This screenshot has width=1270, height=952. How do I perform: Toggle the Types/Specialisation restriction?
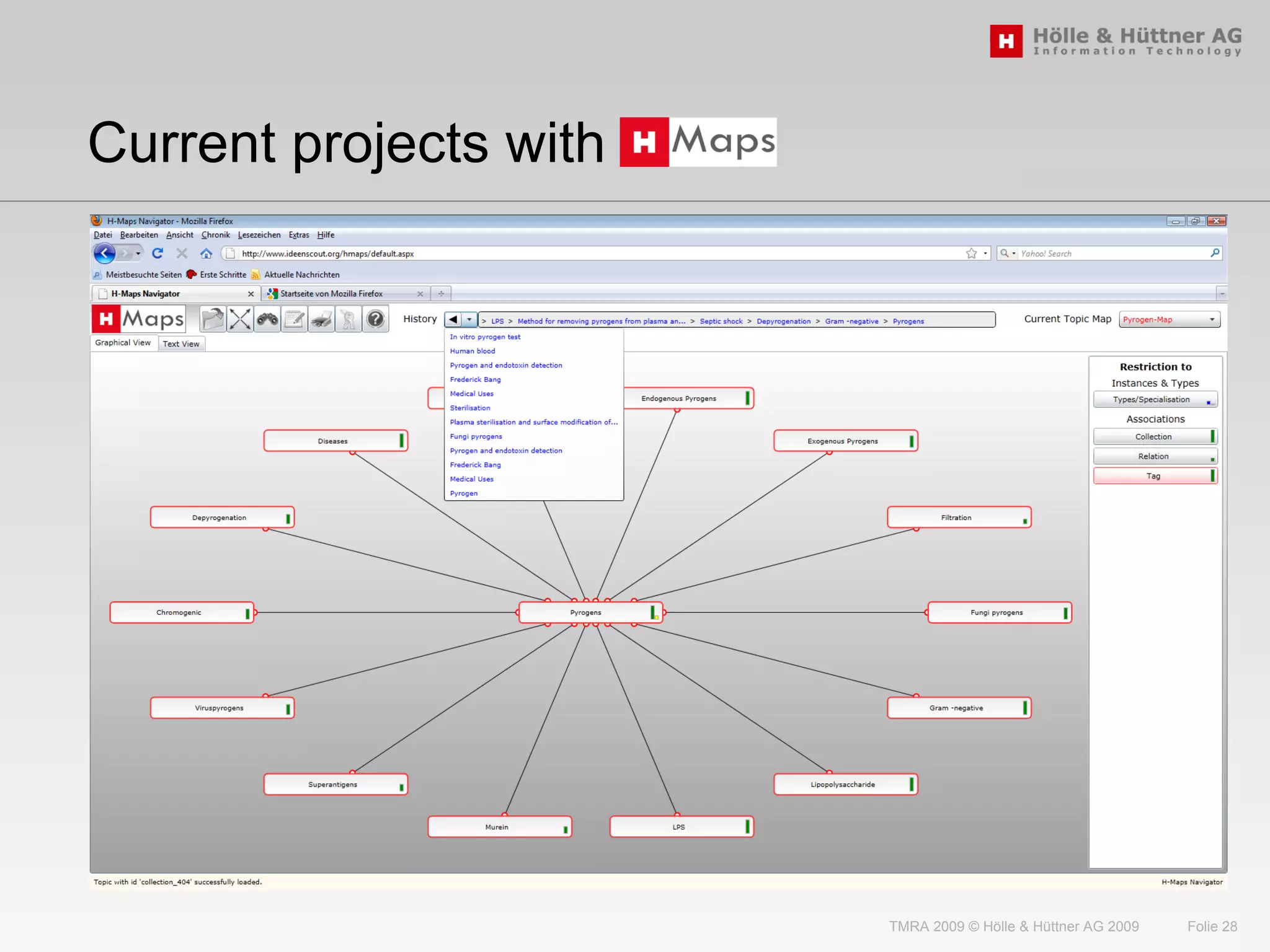coord(1155,400)
